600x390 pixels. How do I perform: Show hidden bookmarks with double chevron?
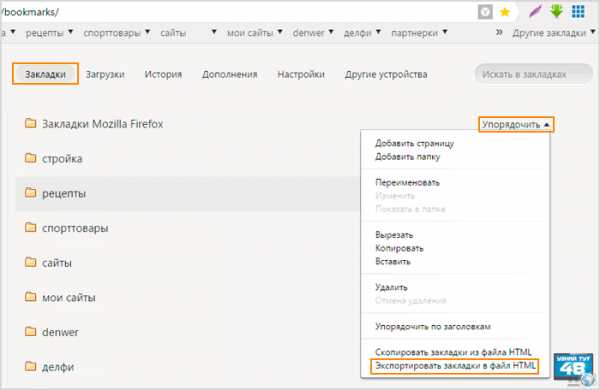click(499, 33)
